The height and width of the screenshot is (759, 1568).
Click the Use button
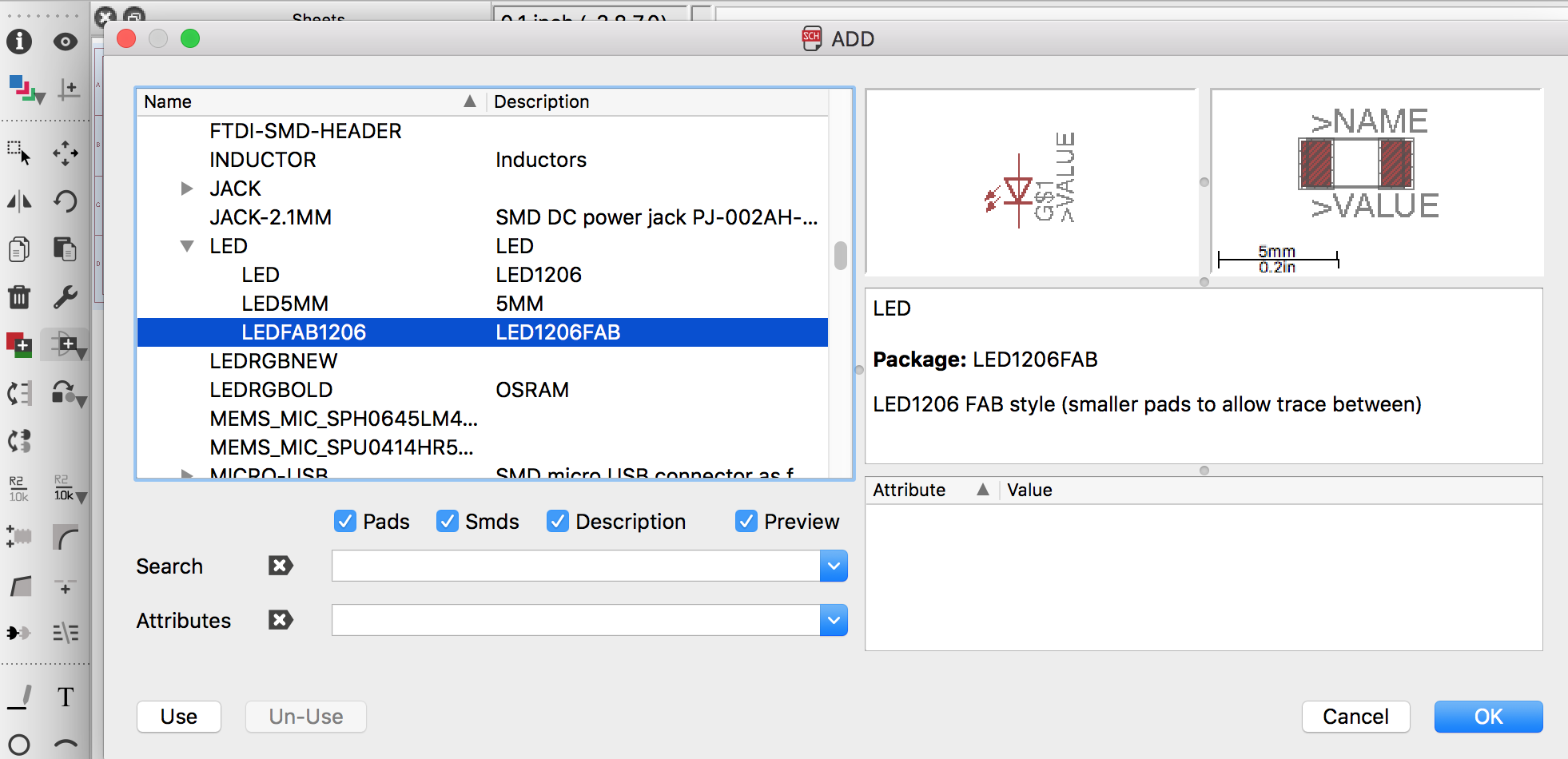coord(178,717)
